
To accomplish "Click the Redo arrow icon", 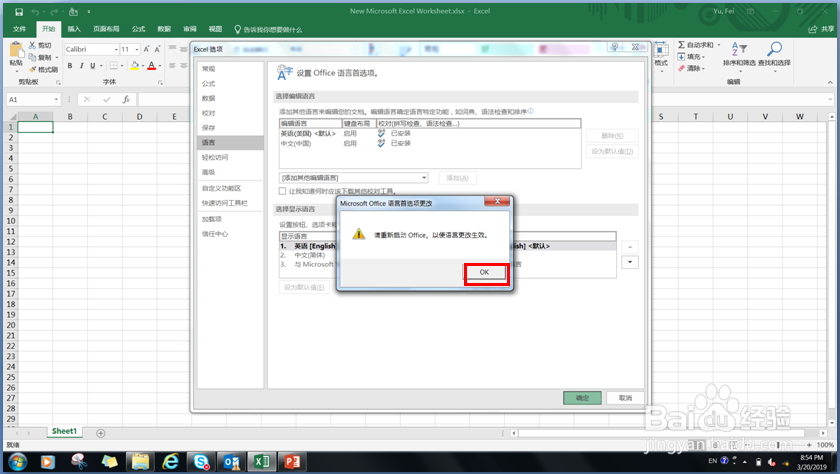I will (x=54, y=11).
